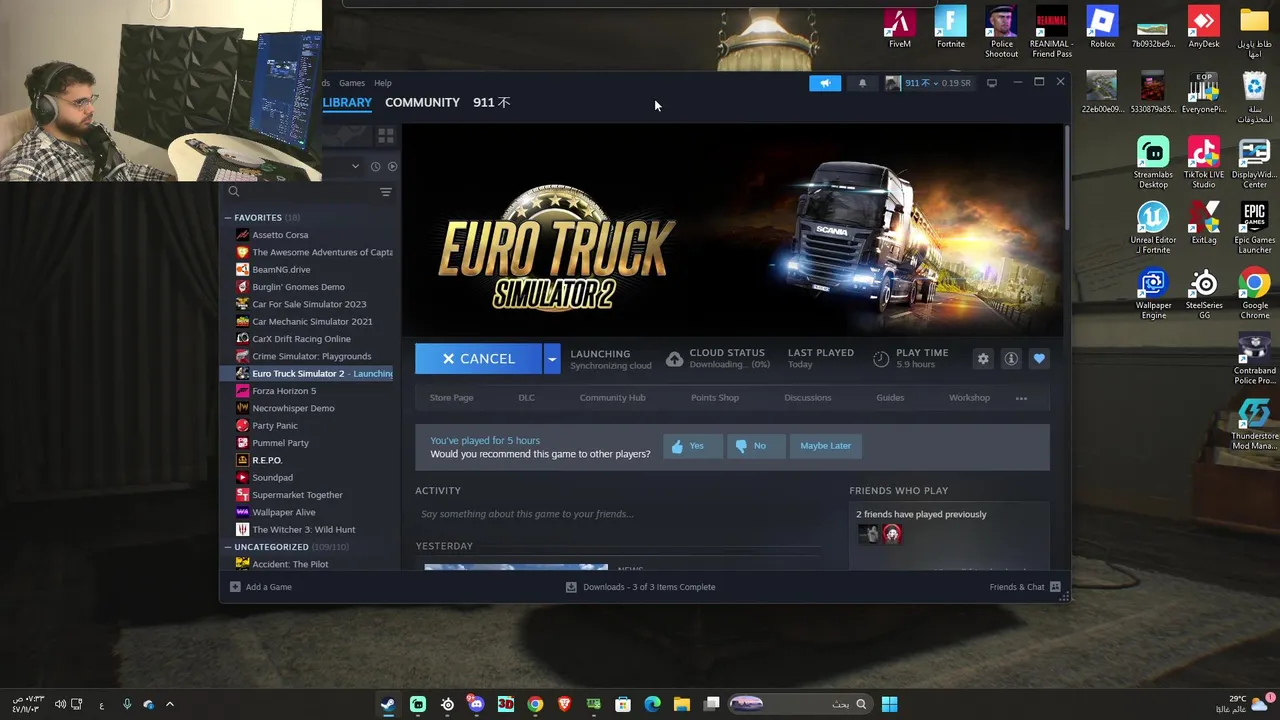Screen dimensions: 1280x720
Task: Click the library search magnifier icon
Action: (234, 192)
